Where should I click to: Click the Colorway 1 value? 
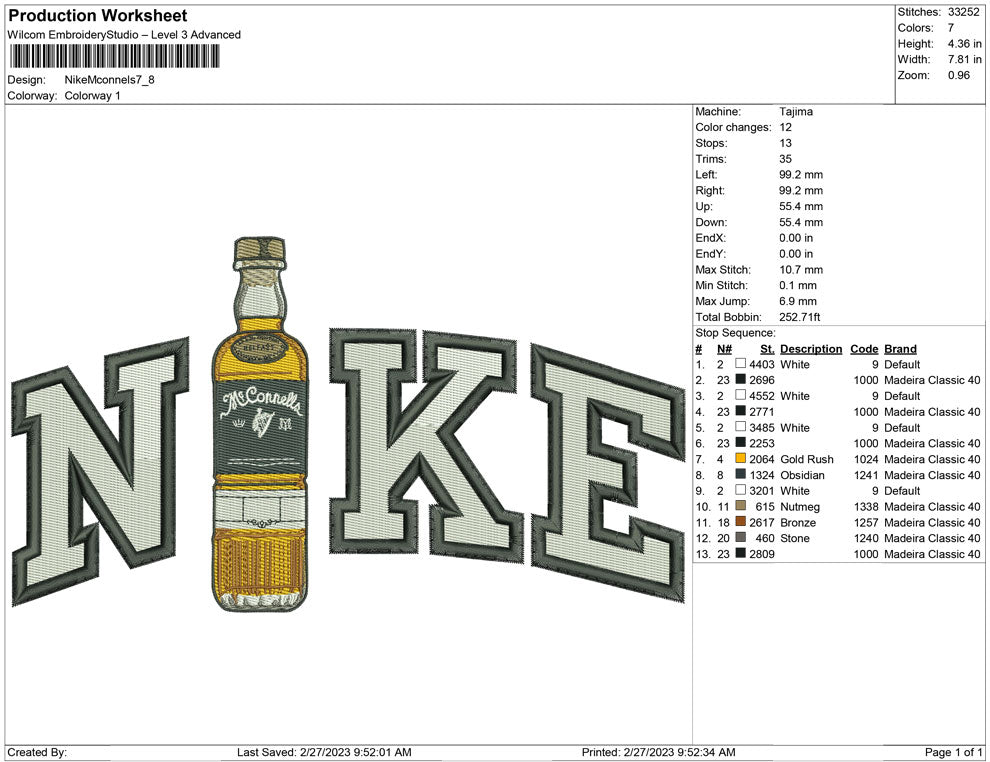pos(92,96)
